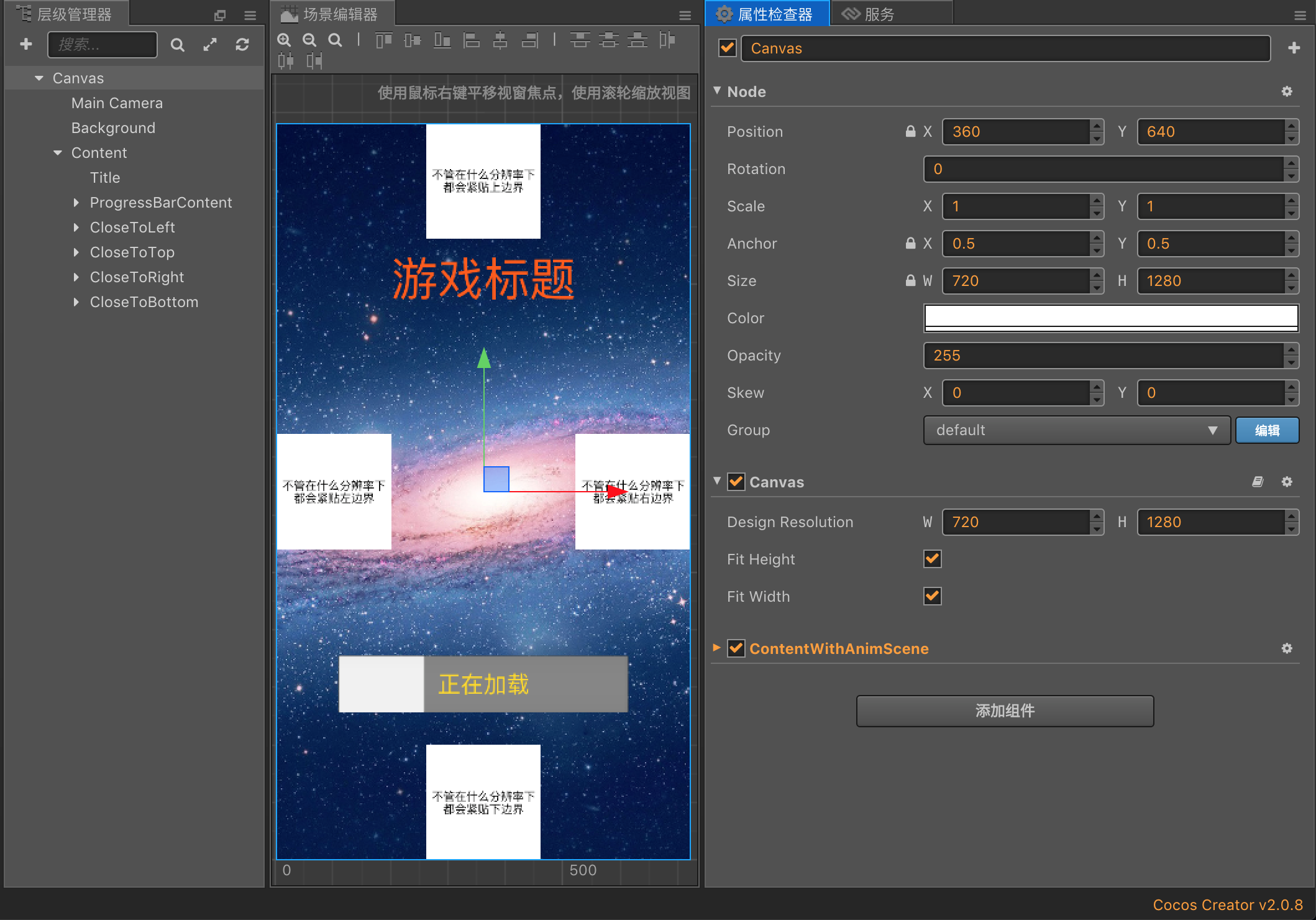
Task: Open the Group default dropdown
Action: pyautogui.click(x=1076, y=430)
